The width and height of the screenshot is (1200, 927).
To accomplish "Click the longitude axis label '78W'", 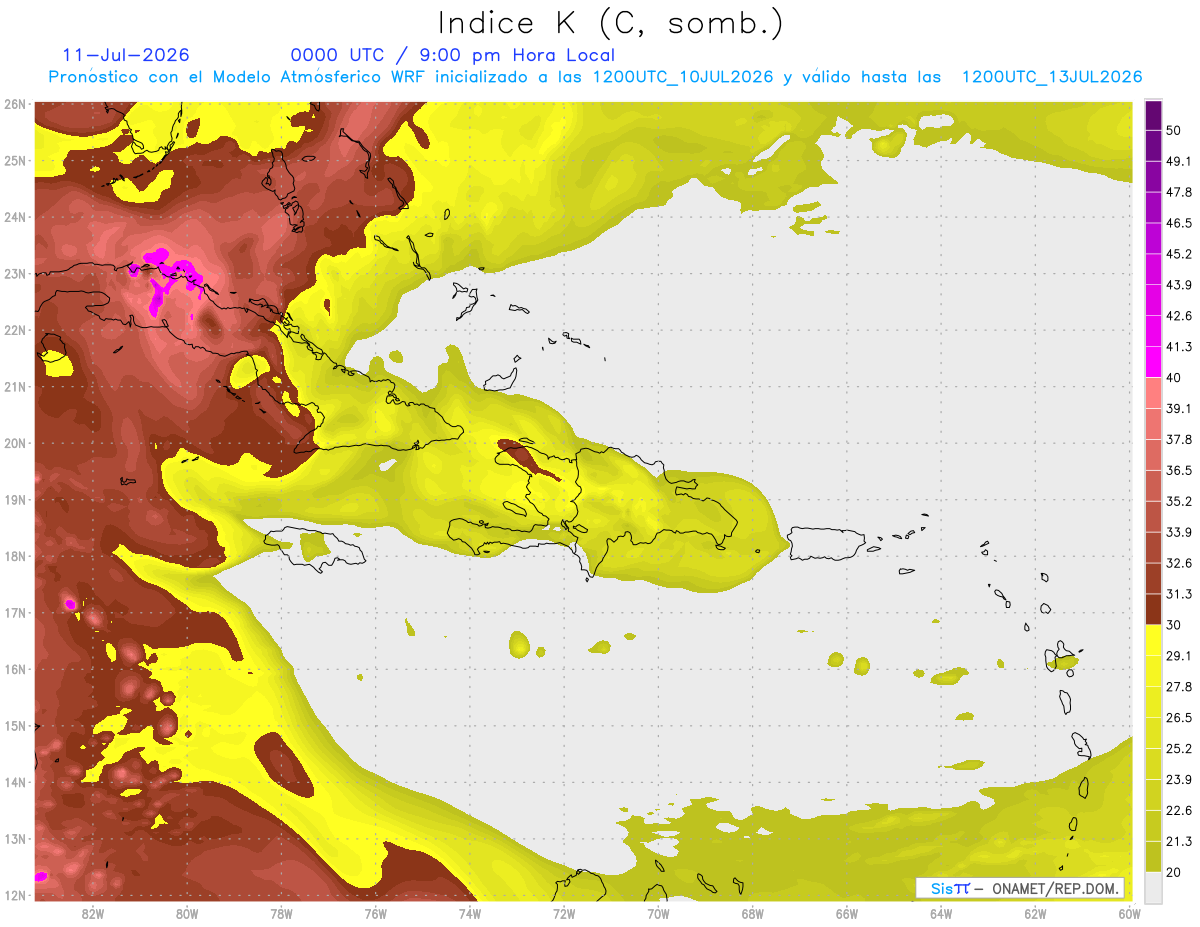I will point(281,913).
